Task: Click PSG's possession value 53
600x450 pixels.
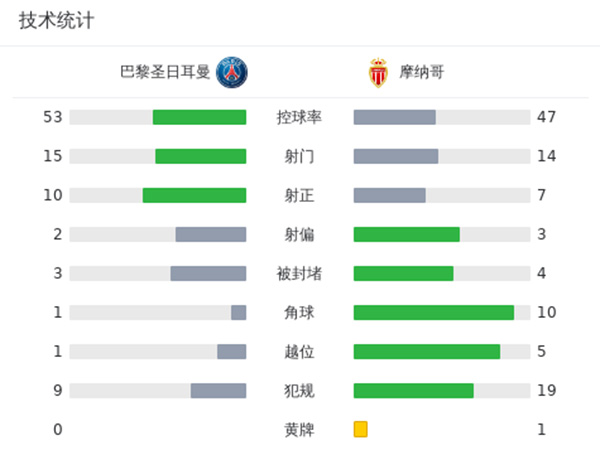Action: pyautogui.click(x=53, y=117)
